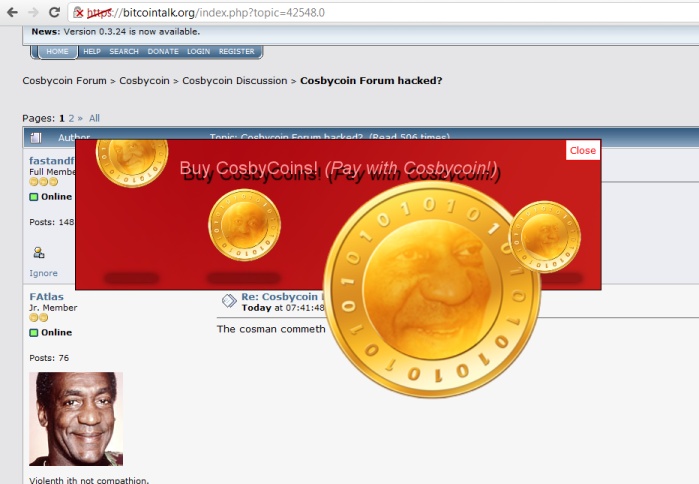
Task: Click the post icon beside Re: Cosbycoin
Action: pyautogui.click(x=229, y=301)
